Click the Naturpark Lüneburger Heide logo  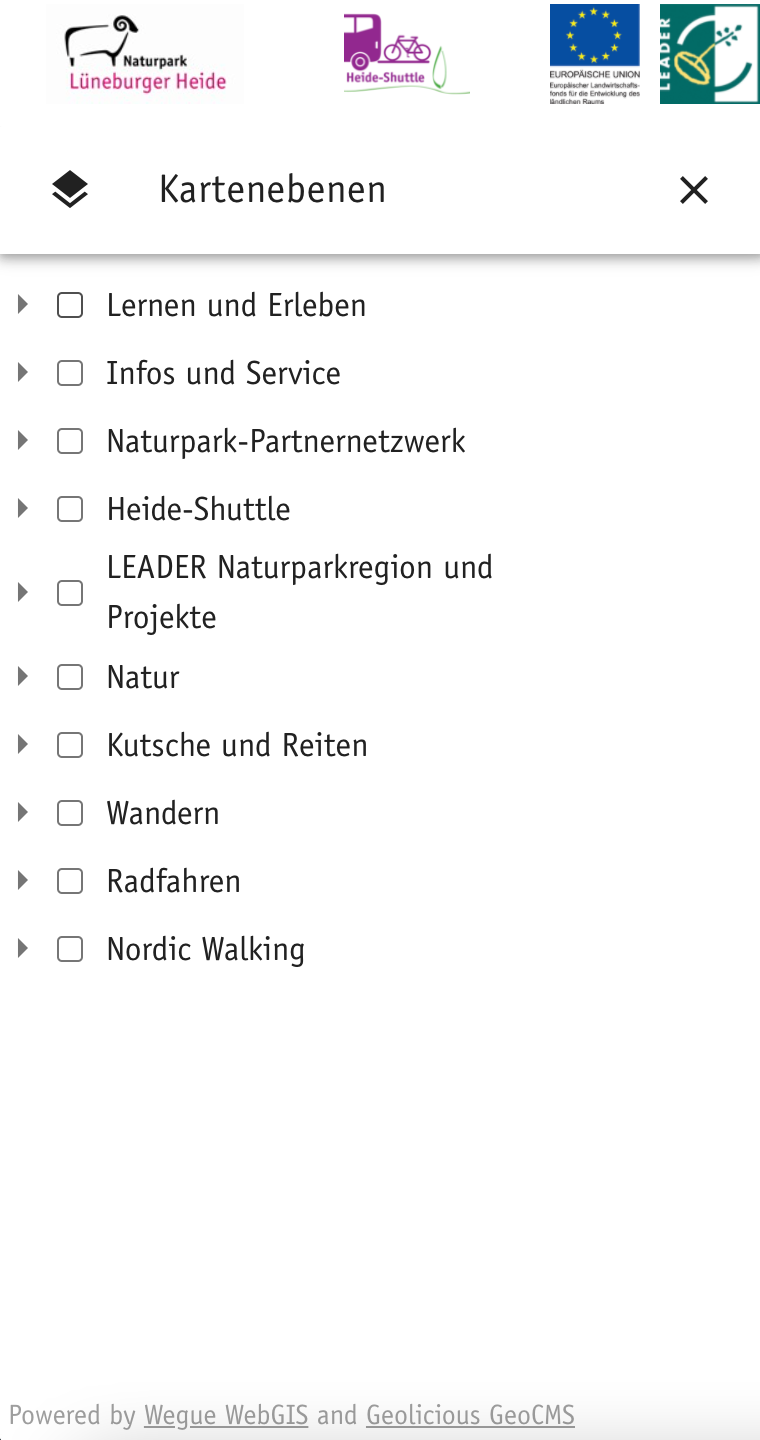[146, 54]
